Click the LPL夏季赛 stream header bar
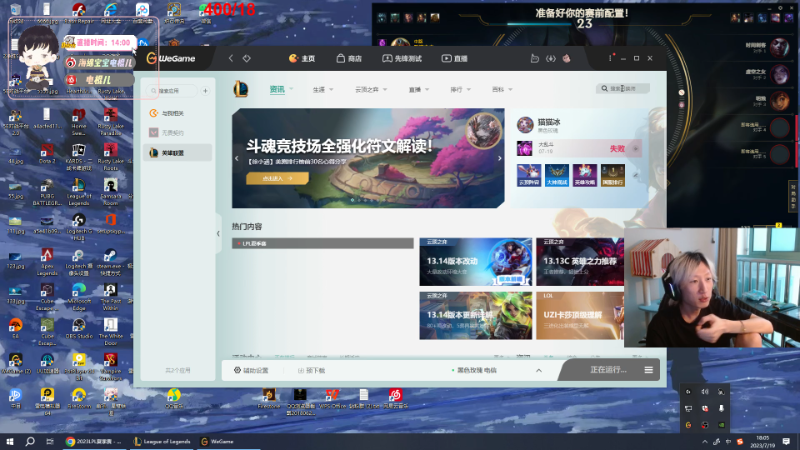800x450 pixels. click(x=322, y=243)
